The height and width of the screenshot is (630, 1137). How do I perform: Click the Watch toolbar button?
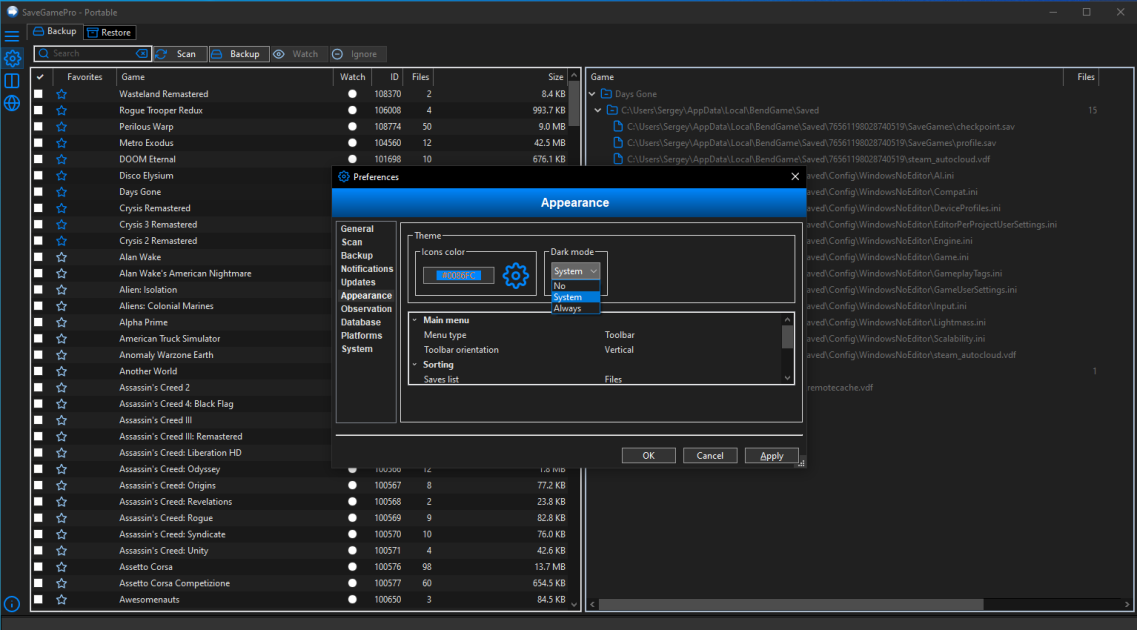pos(298,54)
